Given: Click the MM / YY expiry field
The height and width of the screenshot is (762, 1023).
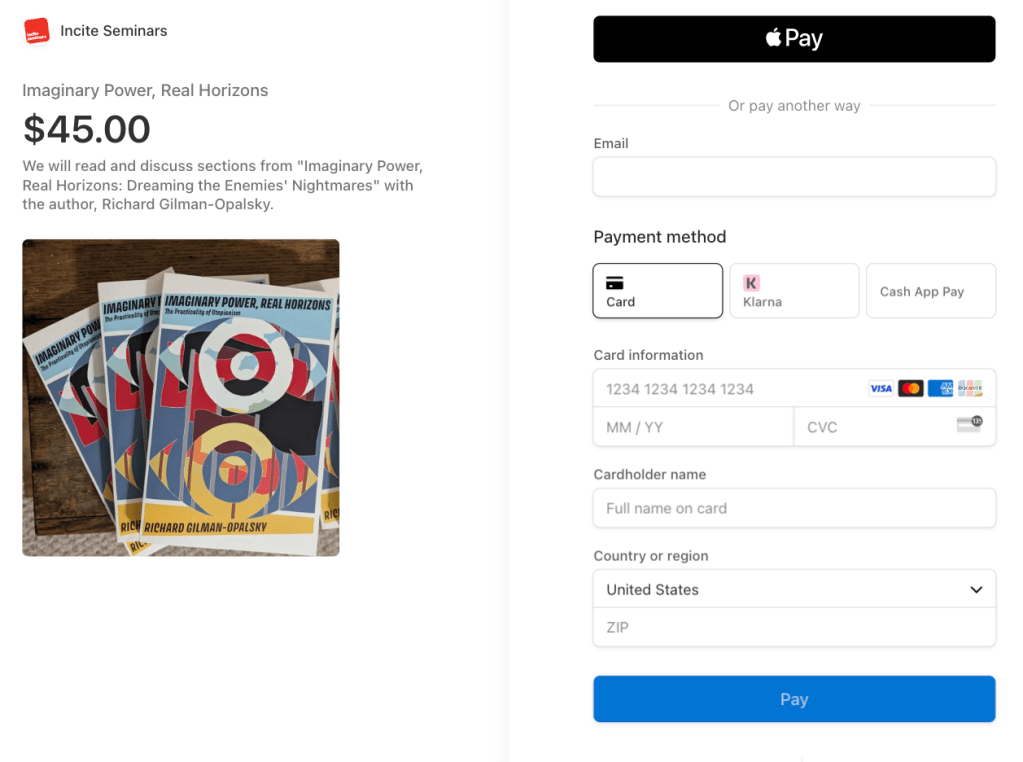Looking at the screenshot, I should pos(692,427).
